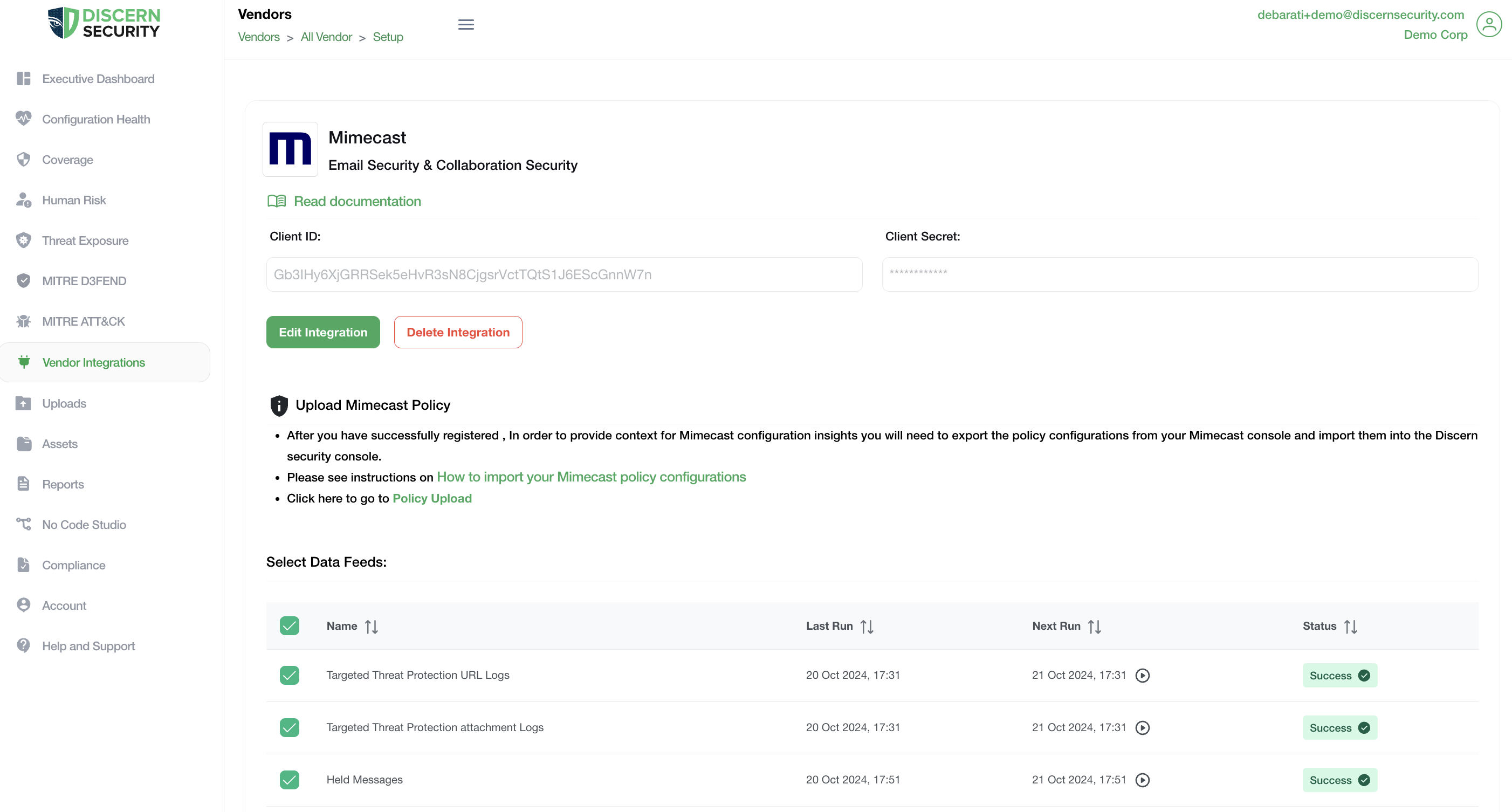
Task: Sort data feeds by Next Run
Action: (1094, 627)
